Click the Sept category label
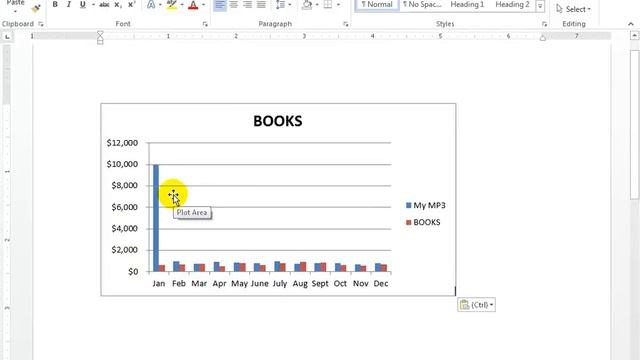This screenshot has width=640, height=360. pos(320,284)
